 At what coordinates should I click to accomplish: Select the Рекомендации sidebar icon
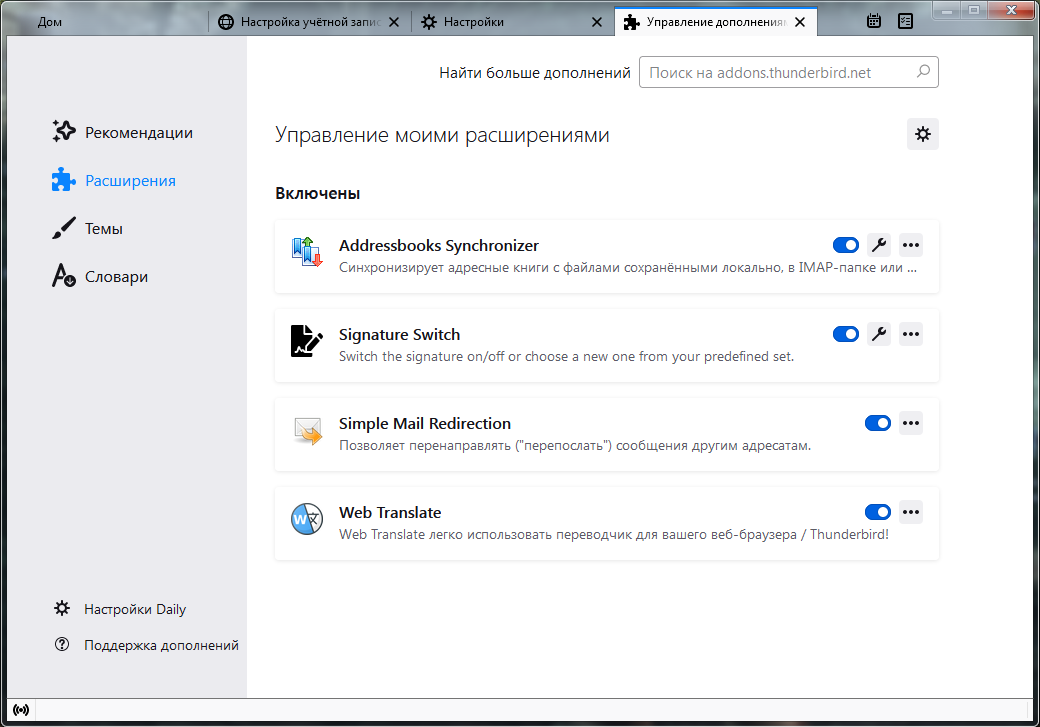63,131
